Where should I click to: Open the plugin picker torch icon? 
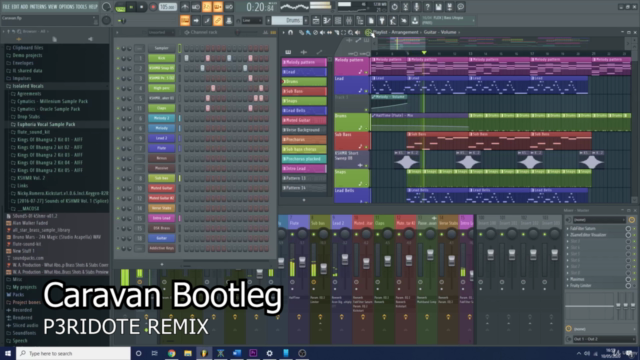coord(382,20)
